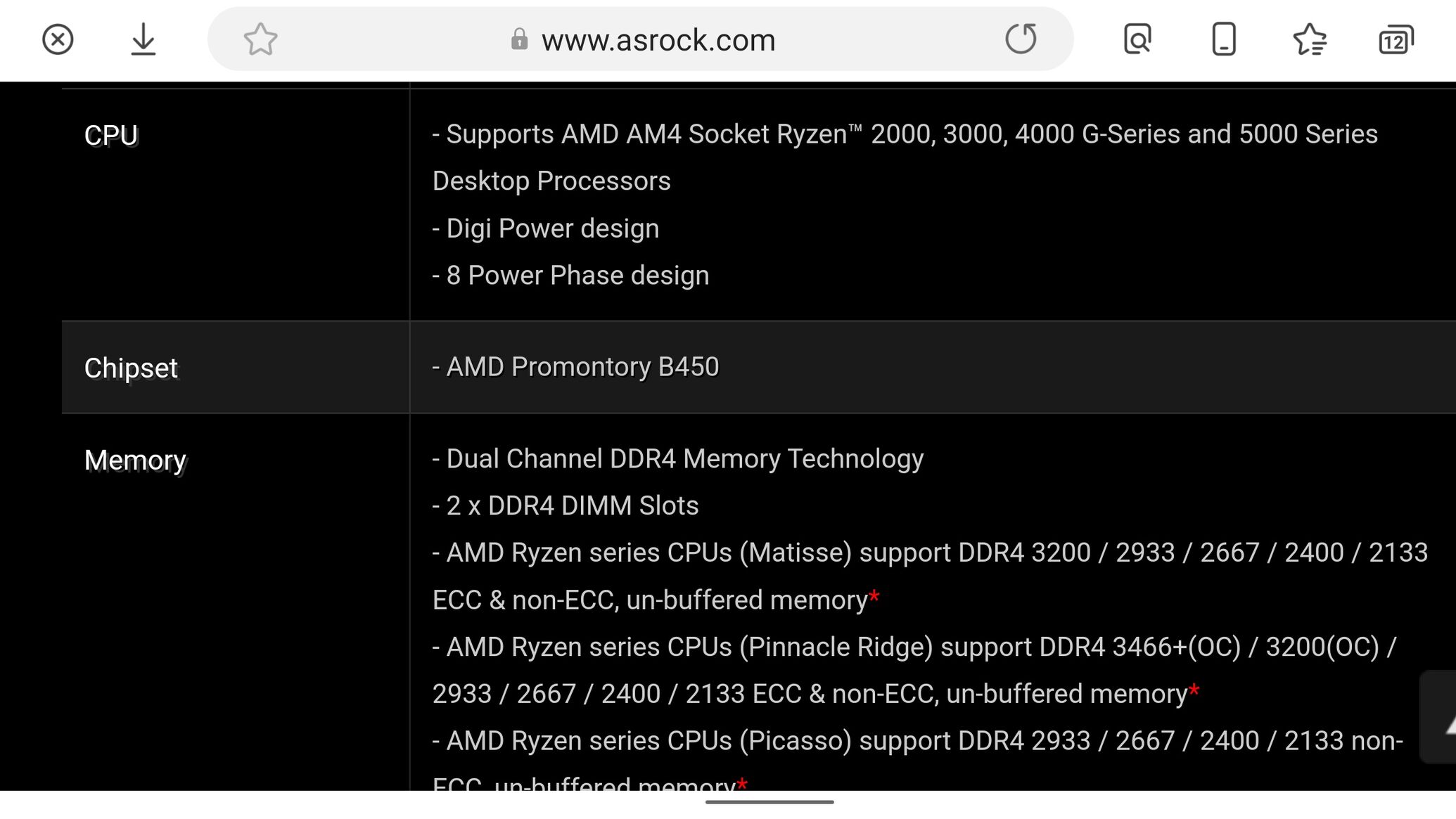Open the downloads arrow icon
This screenshot has height=819, width=1456.
tap(143, 39)
